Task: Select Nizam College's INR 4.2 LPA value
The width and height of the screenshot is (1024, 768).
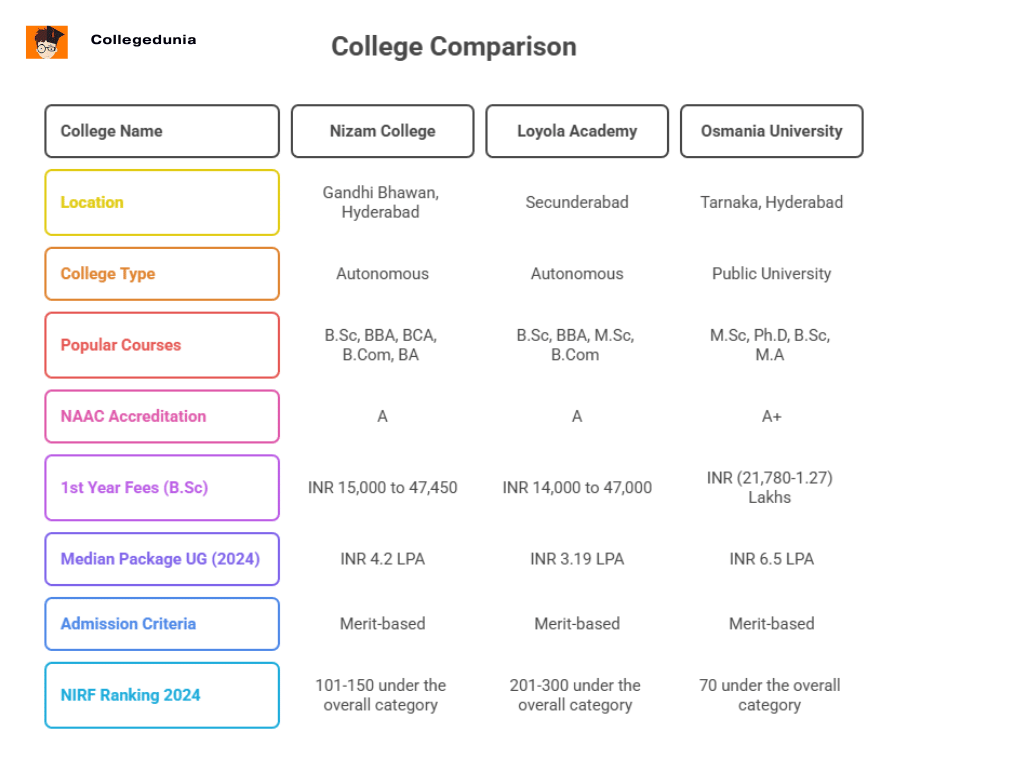Action: point(382,559)
